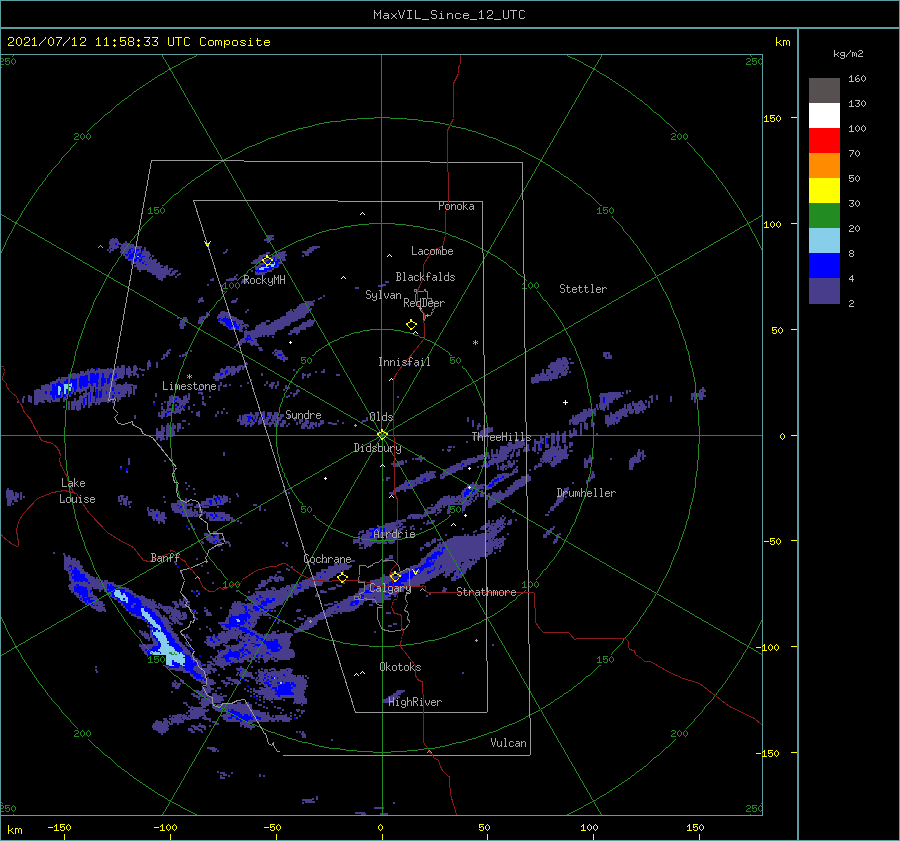Choose the bright blue 4-8 legend swatch

coord(824,266)
